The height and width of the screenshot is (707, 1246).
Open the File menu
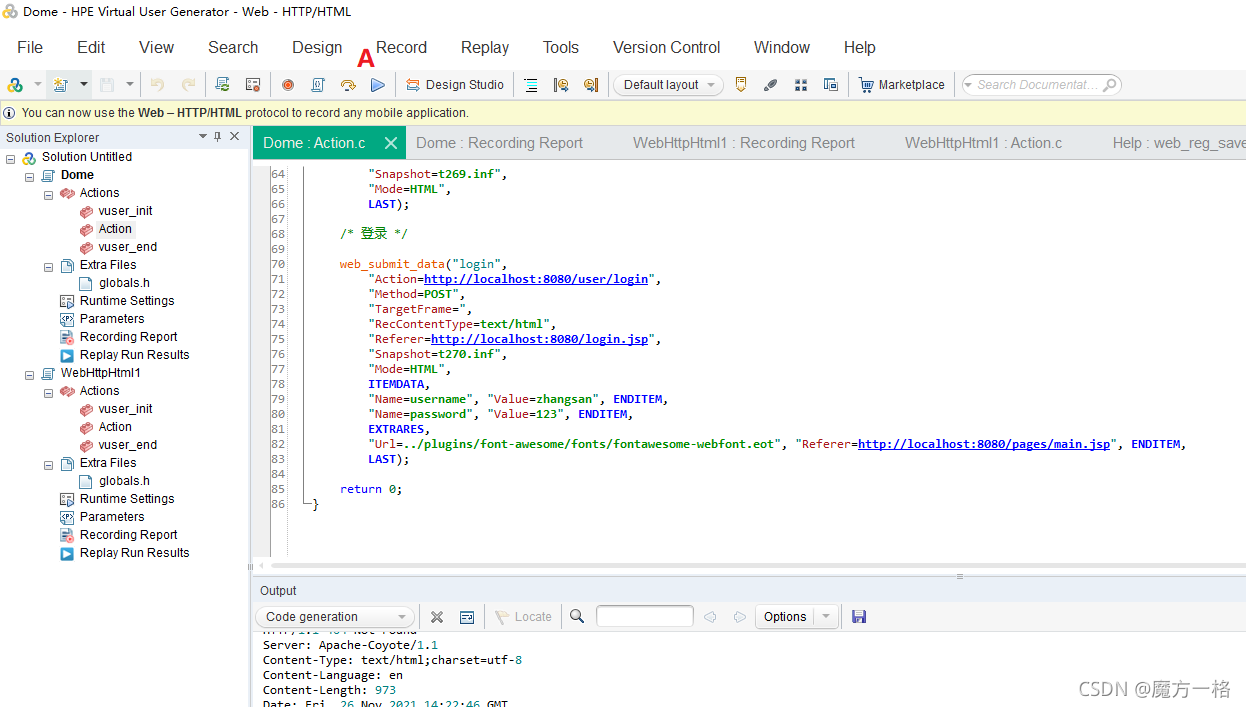tap(30, 47)
